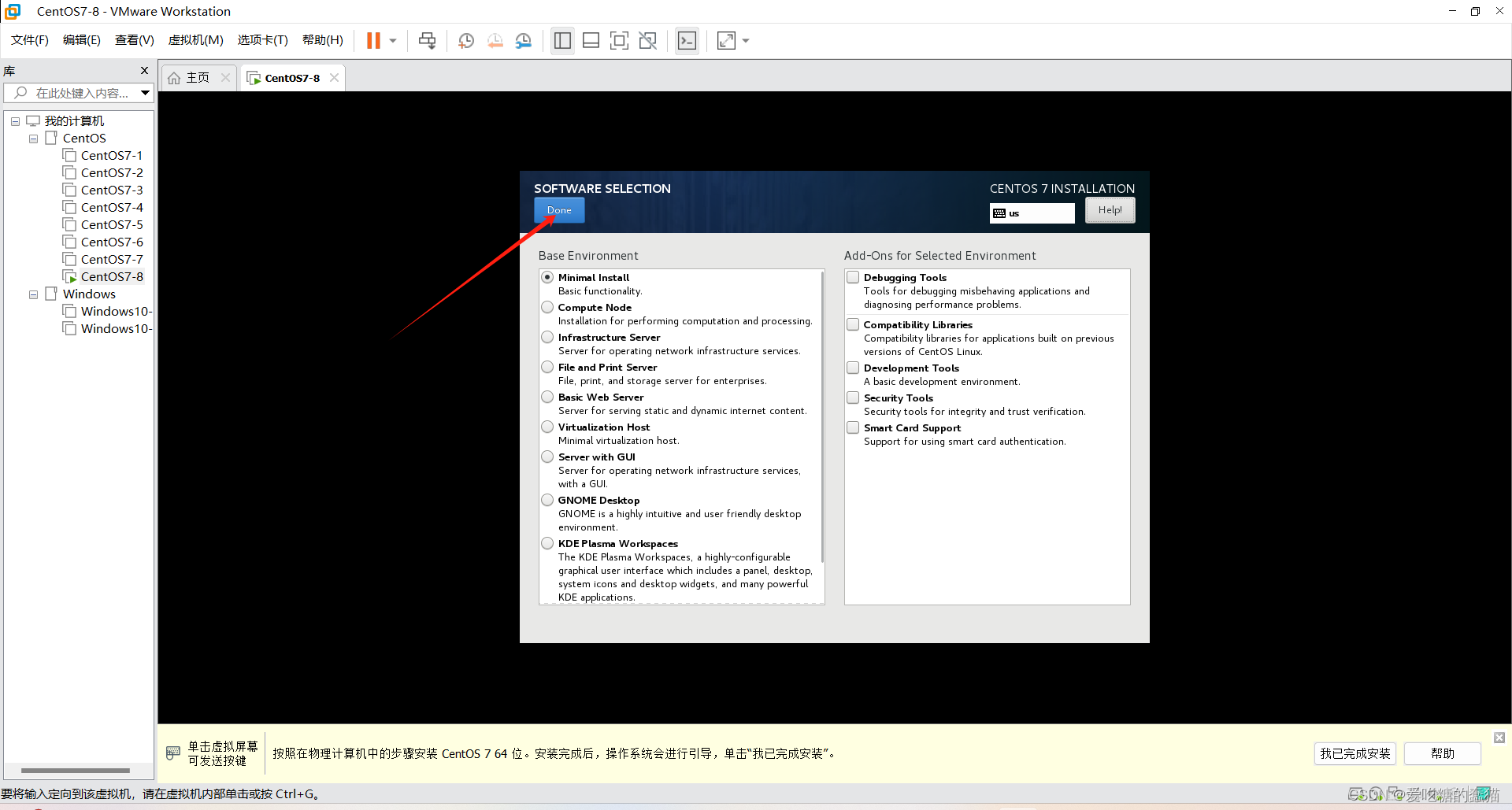Click the Send Ctrl+Alt+Del toolbar icon
1512x810 pixels.
coord(427,41)
